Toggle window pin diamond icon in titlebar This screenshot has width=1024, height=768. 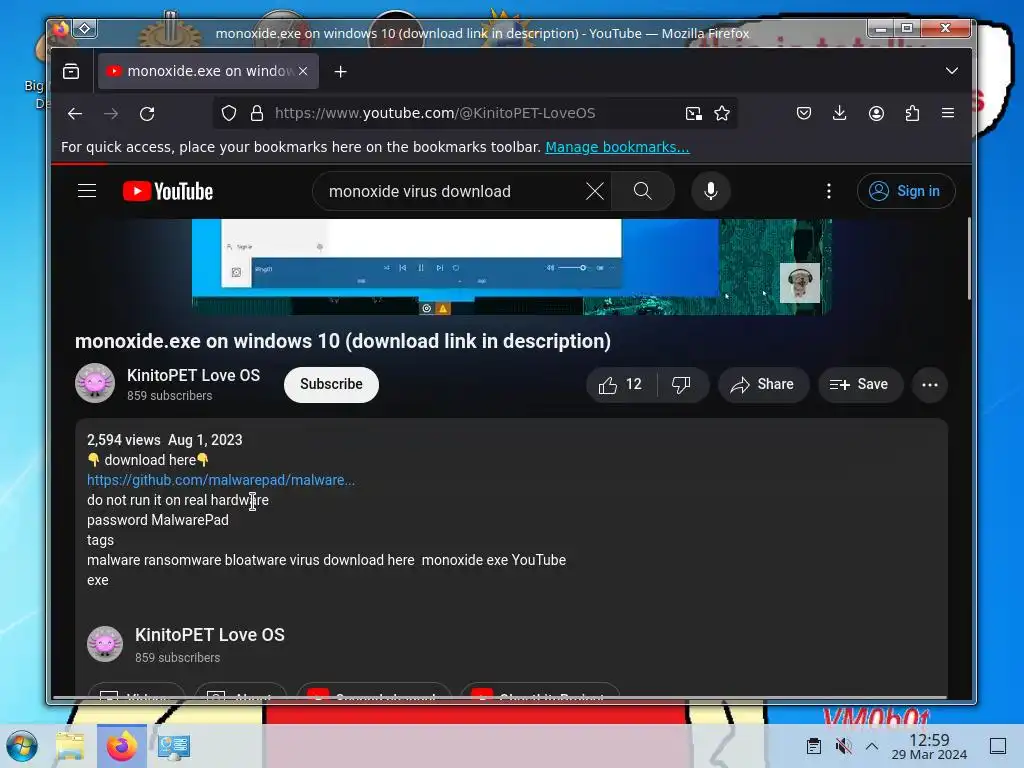click(85, 28)
